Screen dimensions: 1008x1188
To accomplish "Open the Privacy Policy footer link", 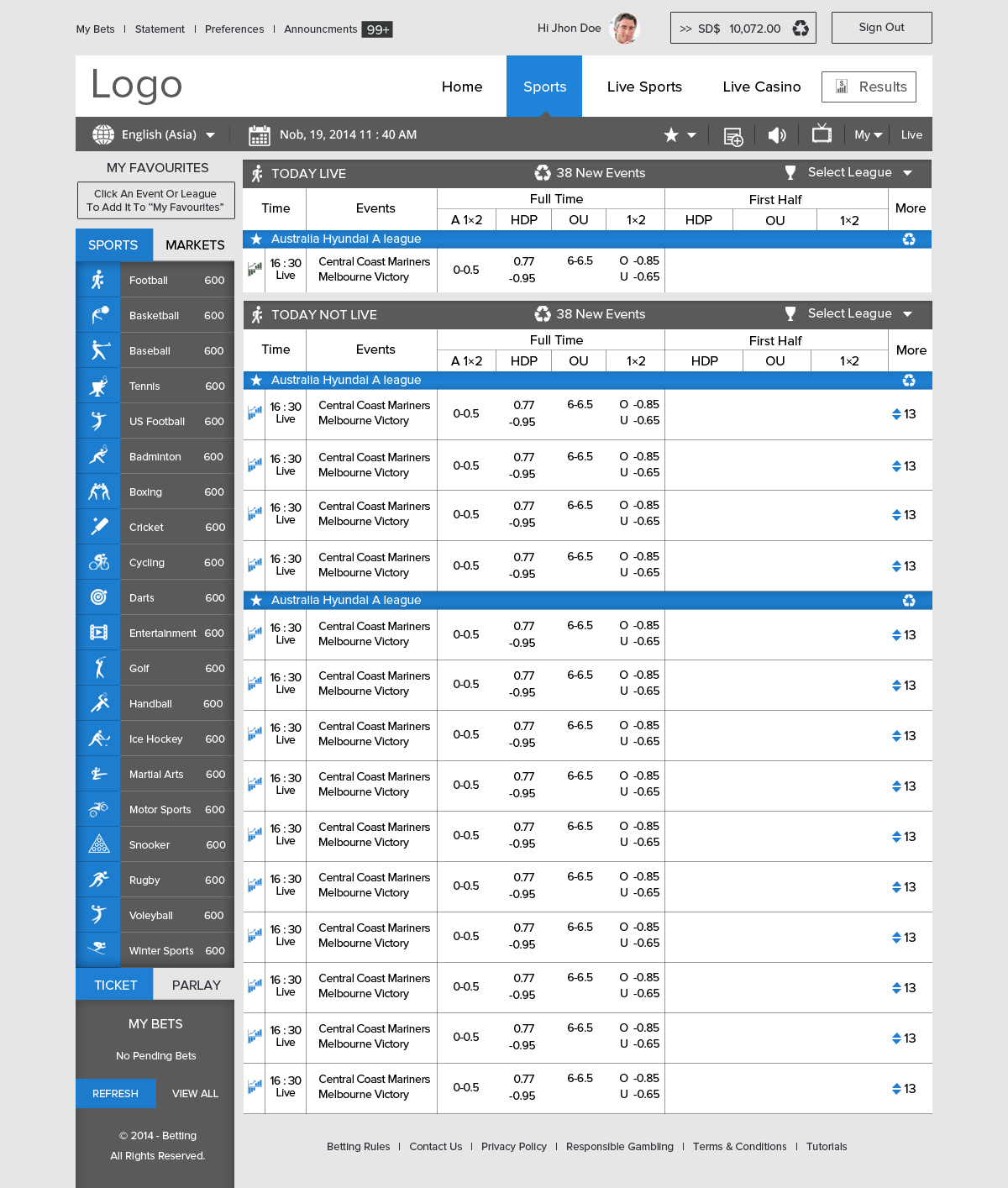I will point(514,1147).
